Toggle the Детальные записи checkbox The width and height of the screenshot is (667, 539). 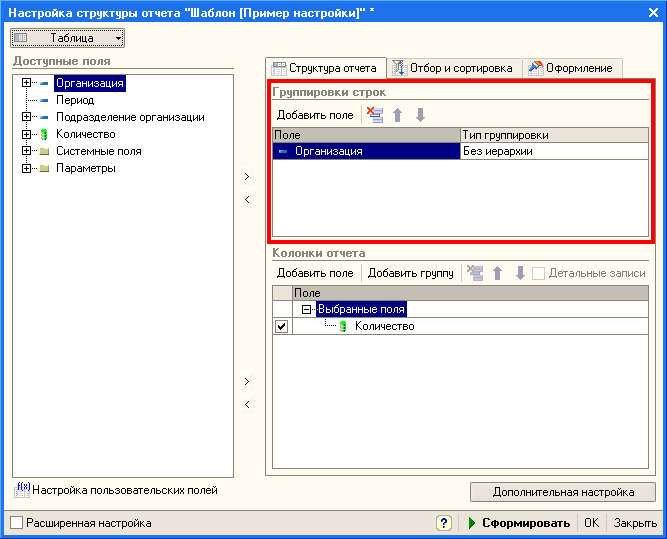(539, 273)
